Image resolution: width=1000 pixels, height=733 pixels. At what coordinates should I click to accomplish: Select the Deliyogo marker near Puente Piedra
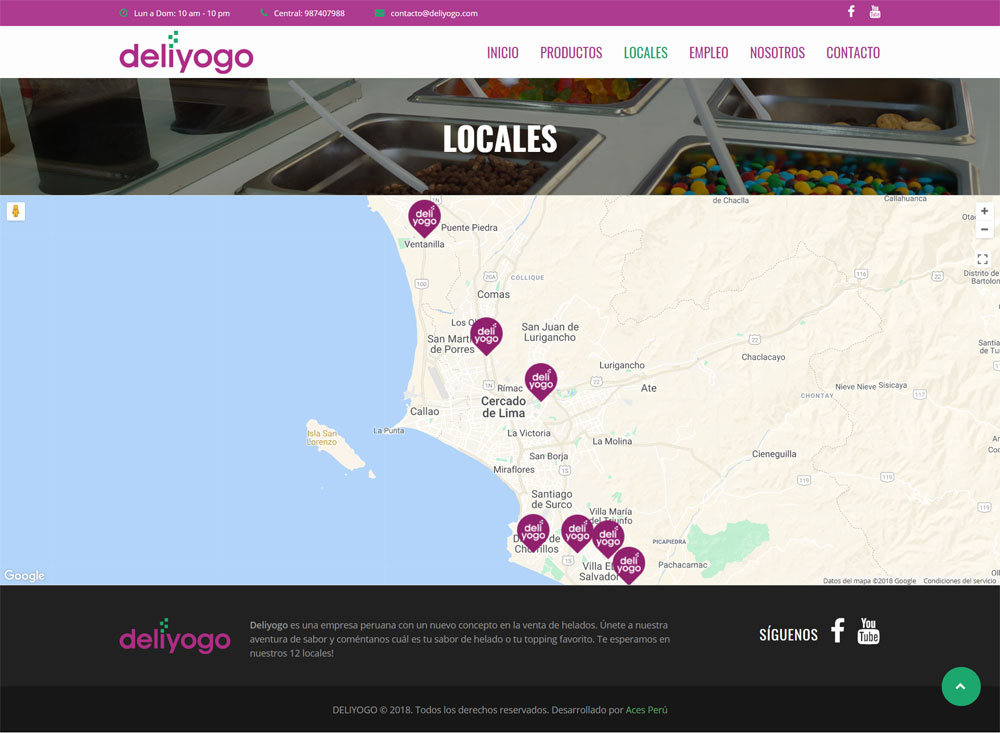coord(424,218)
